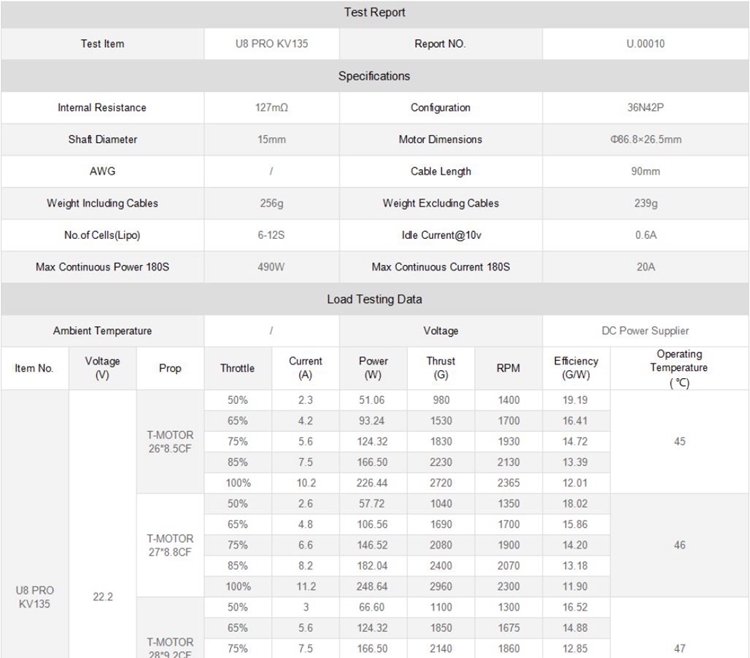
Task: Select the "T-MOTOR 27*8.8CF" prop cell
Action: pos(170,545)
